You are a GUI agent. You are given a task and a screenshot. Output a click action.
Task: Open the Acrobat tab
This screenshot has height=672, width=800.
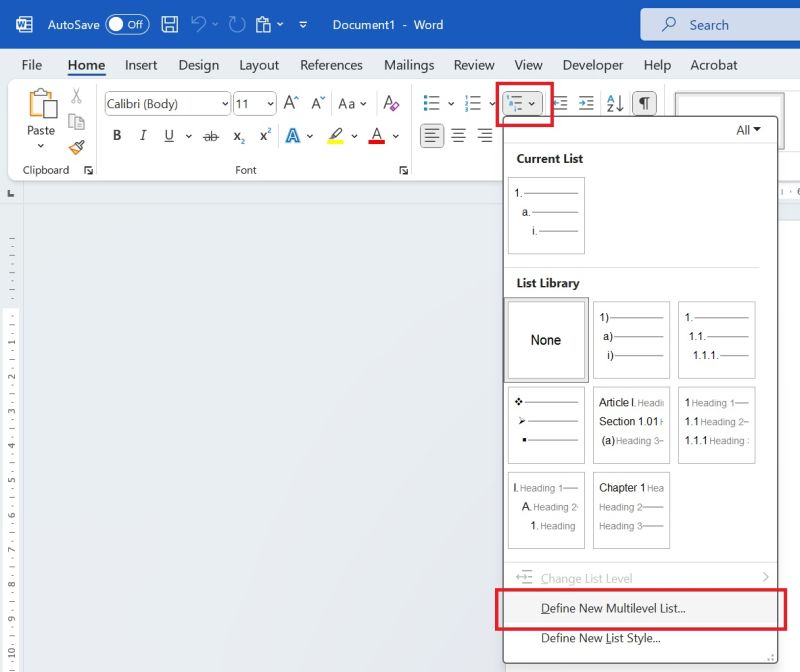[x=713, y=65]
